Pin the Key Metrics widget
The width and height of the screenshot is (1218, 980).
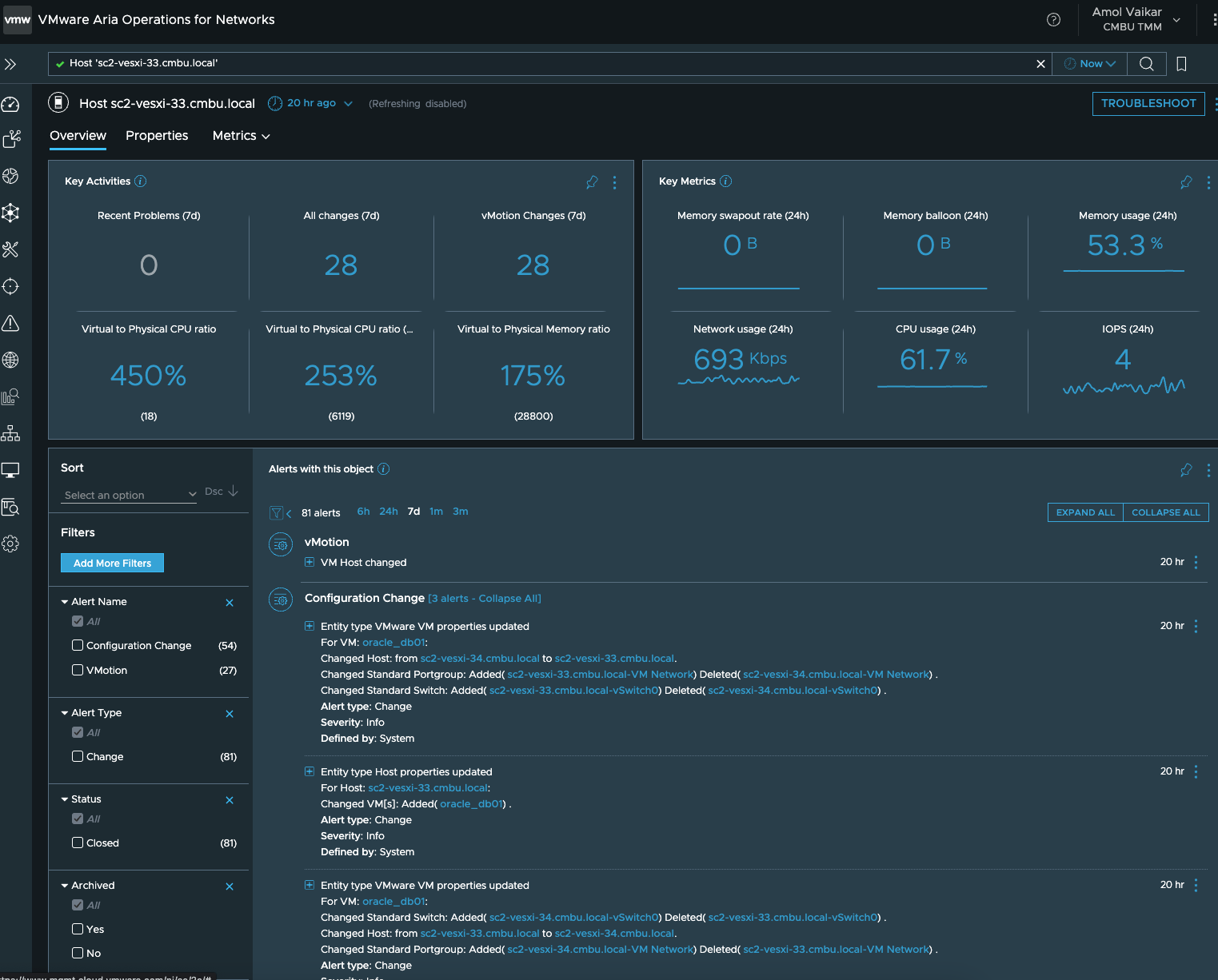[1186, 182]
